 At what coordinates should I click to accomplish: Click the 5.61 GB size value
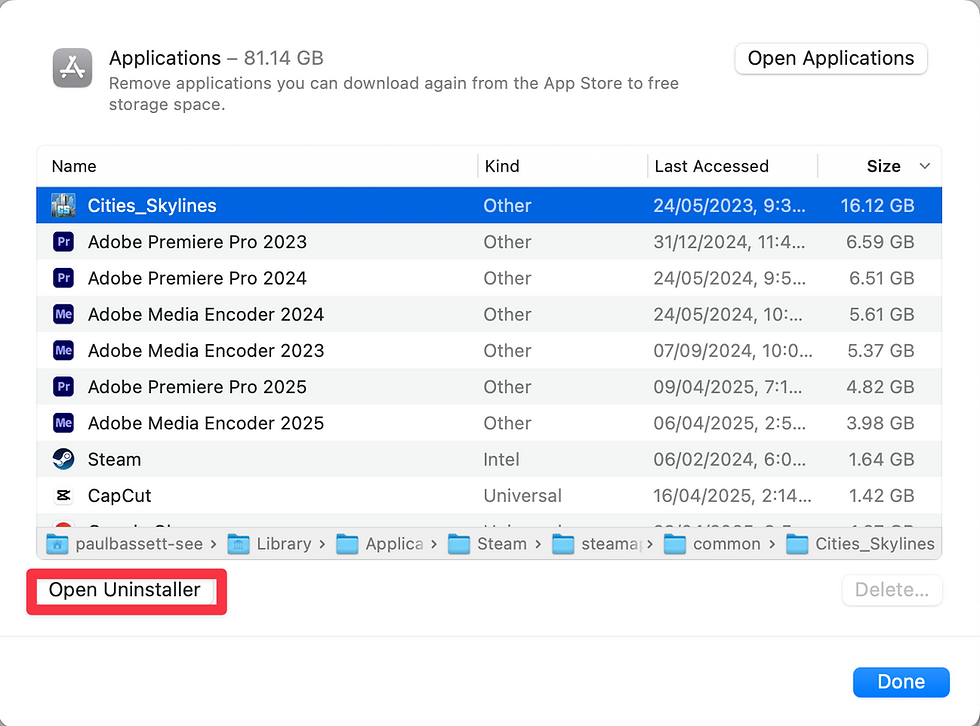click(881, 314)
